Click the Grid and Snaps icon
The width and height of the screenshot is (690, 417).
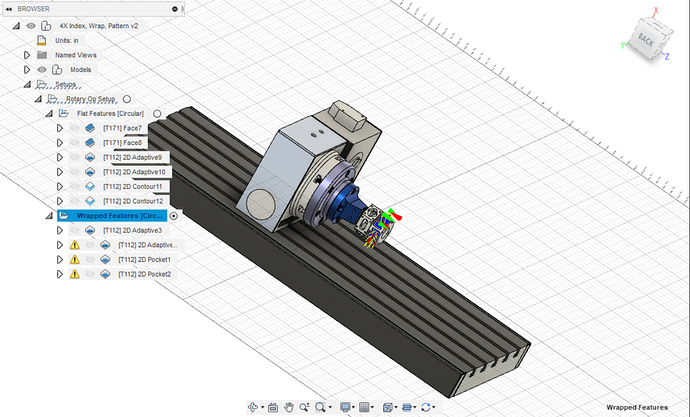(364, 407)
